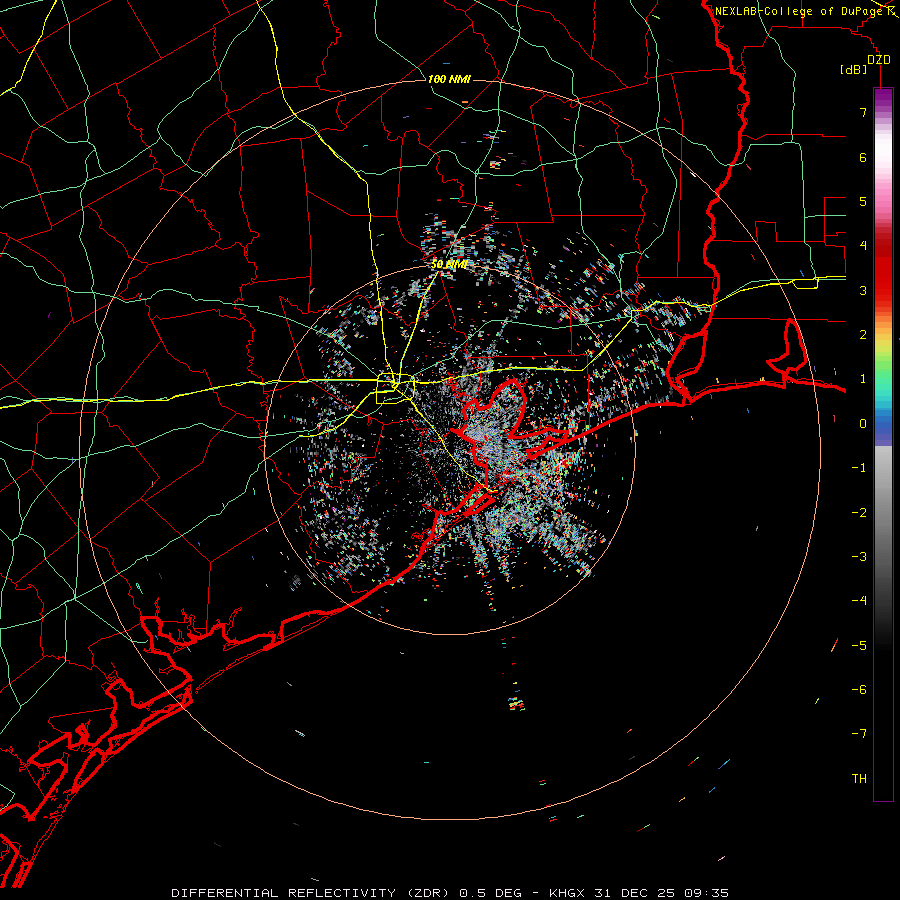Image resolution: width=900 pixels, height=900 pixels.
Task: Click the 50 NMI range ring label
Action: tap(449, 265)
